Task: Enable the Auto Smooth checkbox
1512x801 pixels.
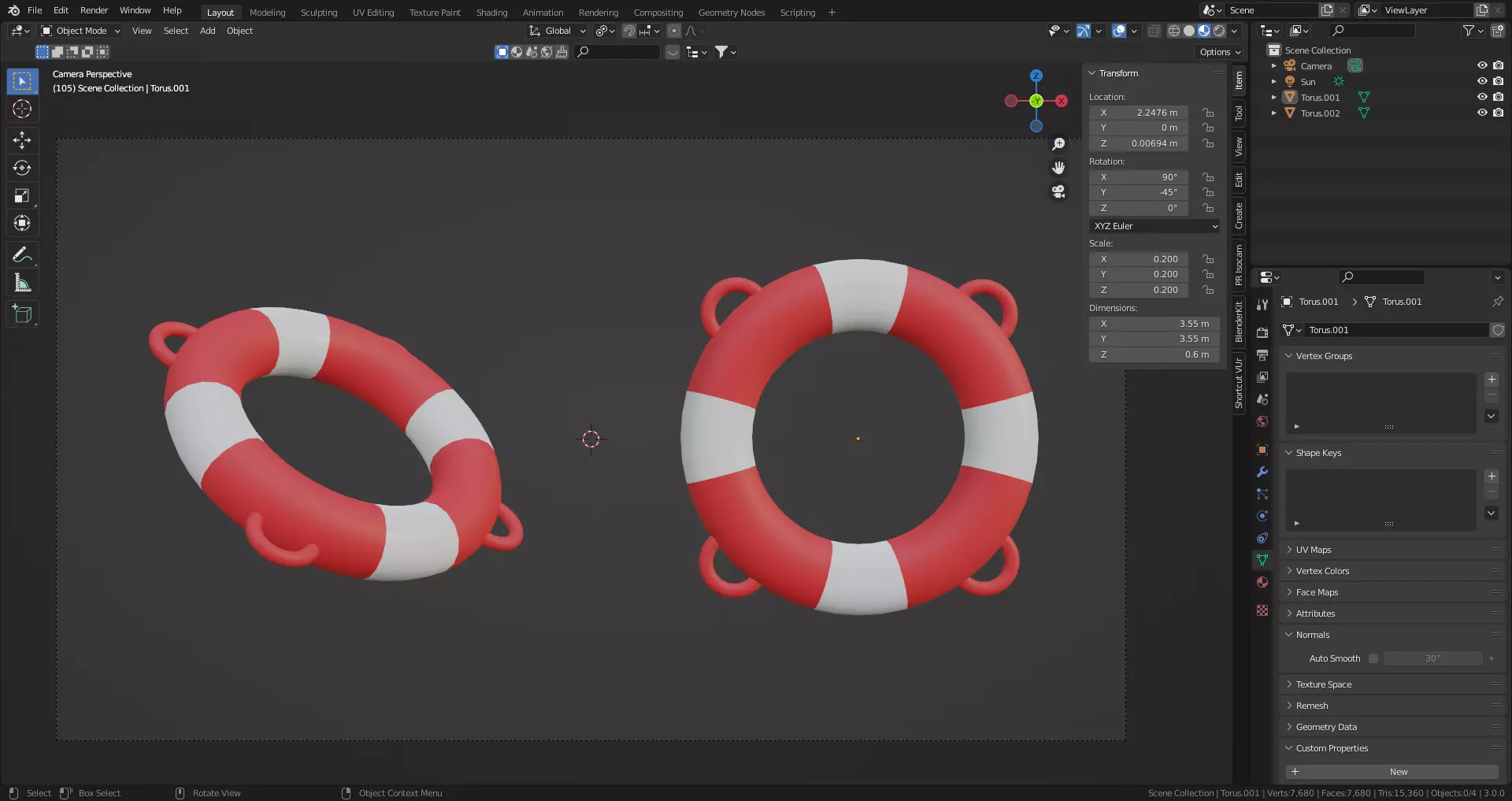Action: (1373, 658)
